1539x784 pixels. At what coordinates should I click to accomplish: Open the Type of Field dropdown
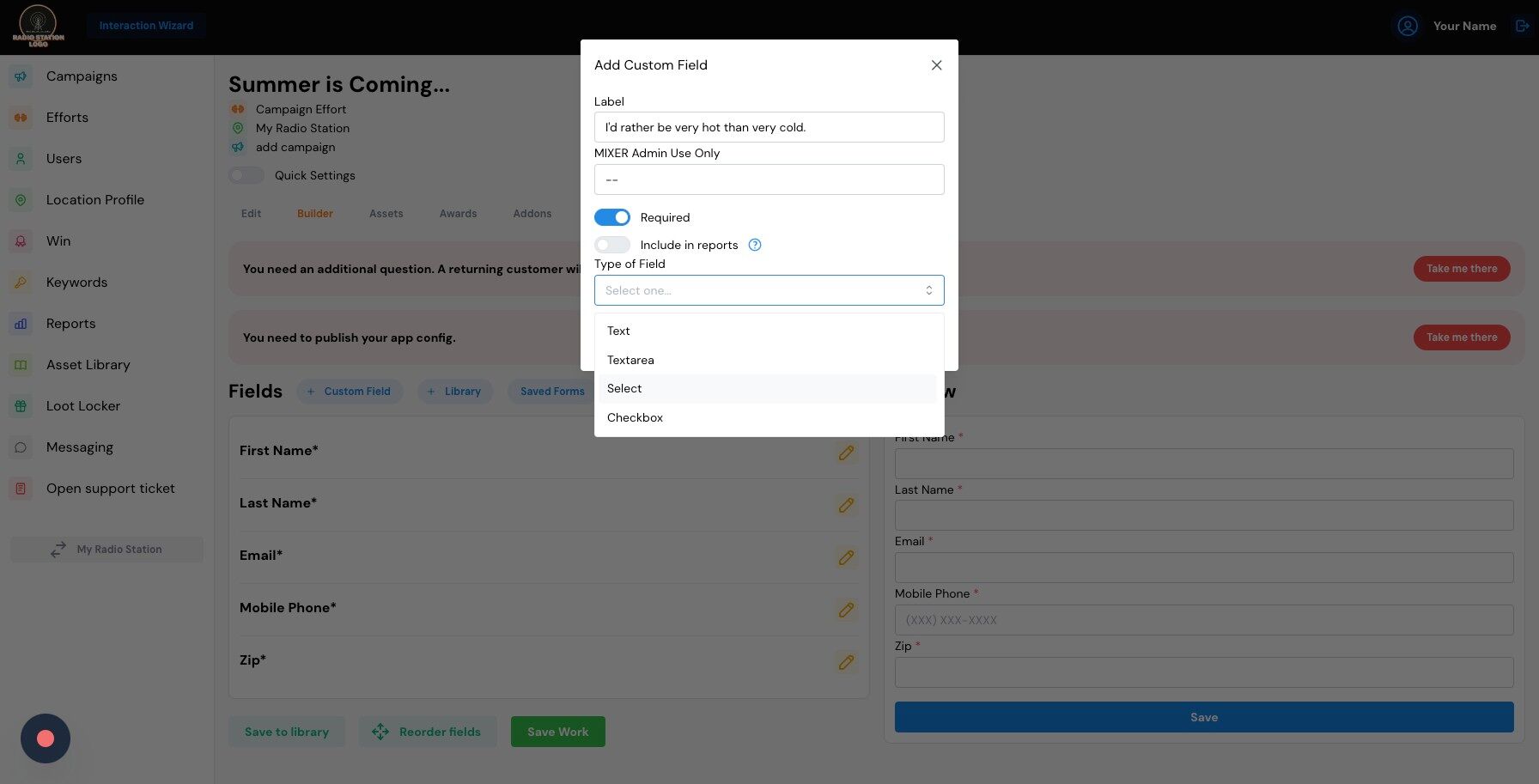pos(769,290)
